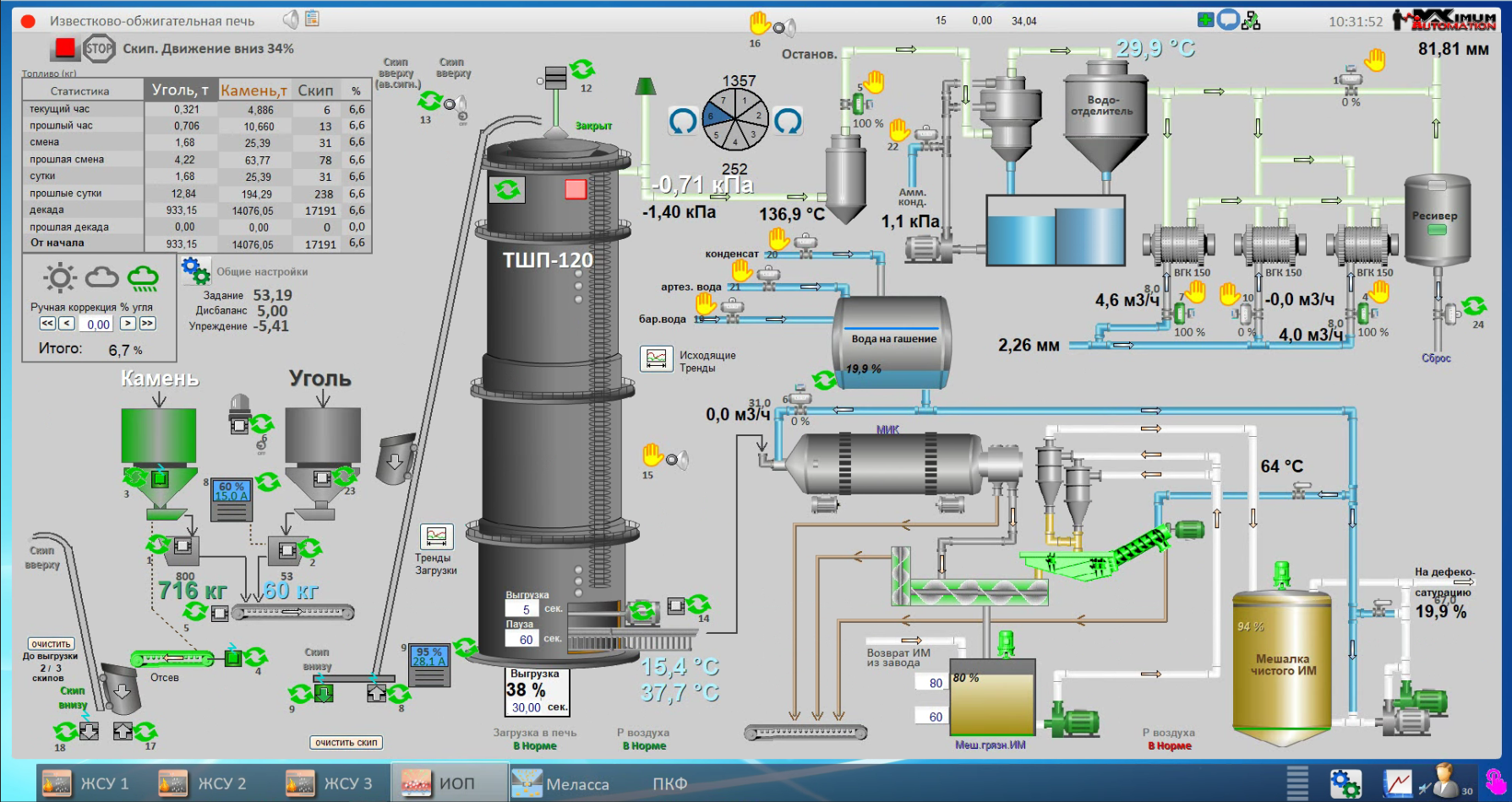Open the event log clipboard icon

point(312,19)
